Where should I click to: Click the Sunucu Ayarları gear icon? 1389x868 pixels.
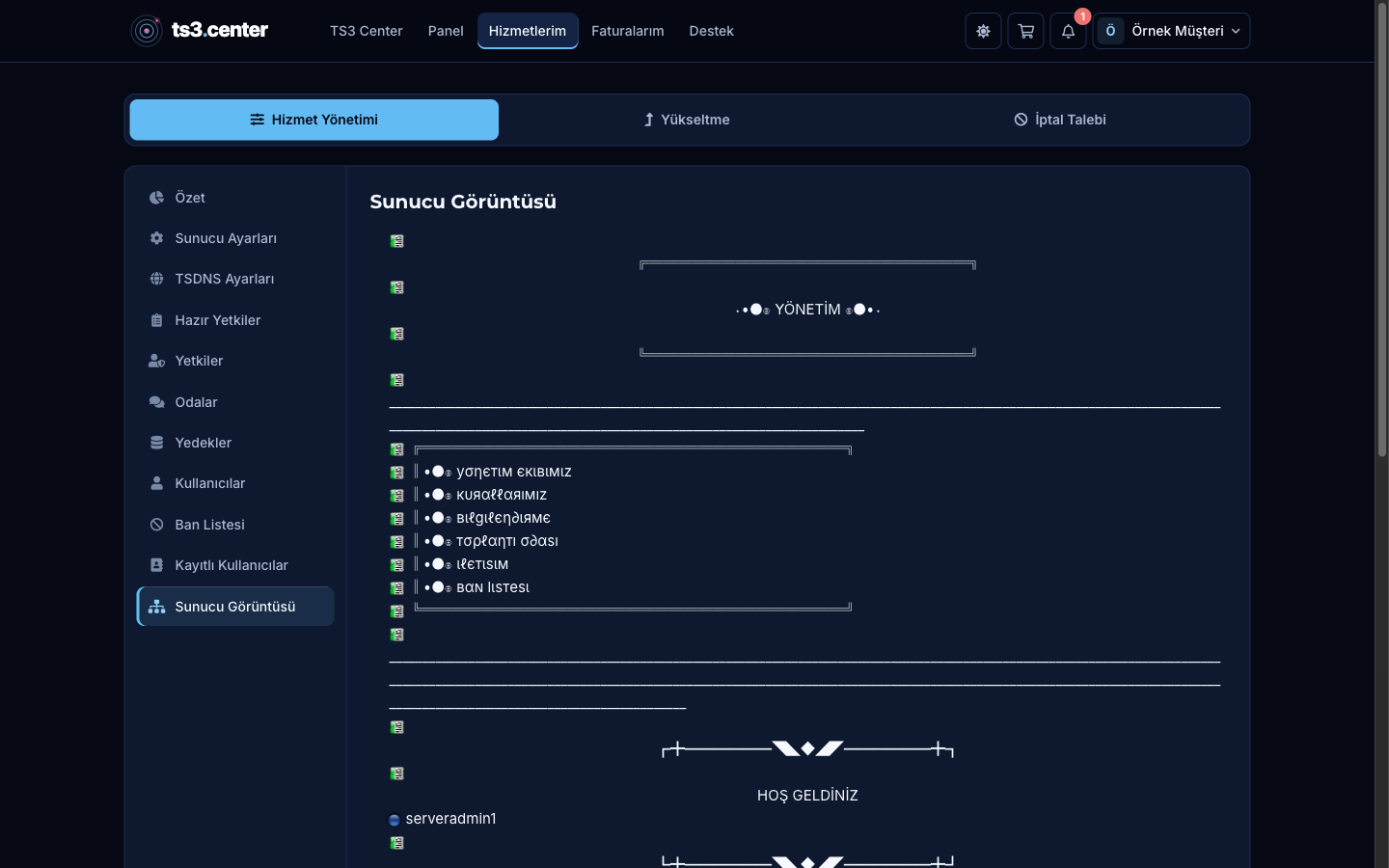pos(156,238)
